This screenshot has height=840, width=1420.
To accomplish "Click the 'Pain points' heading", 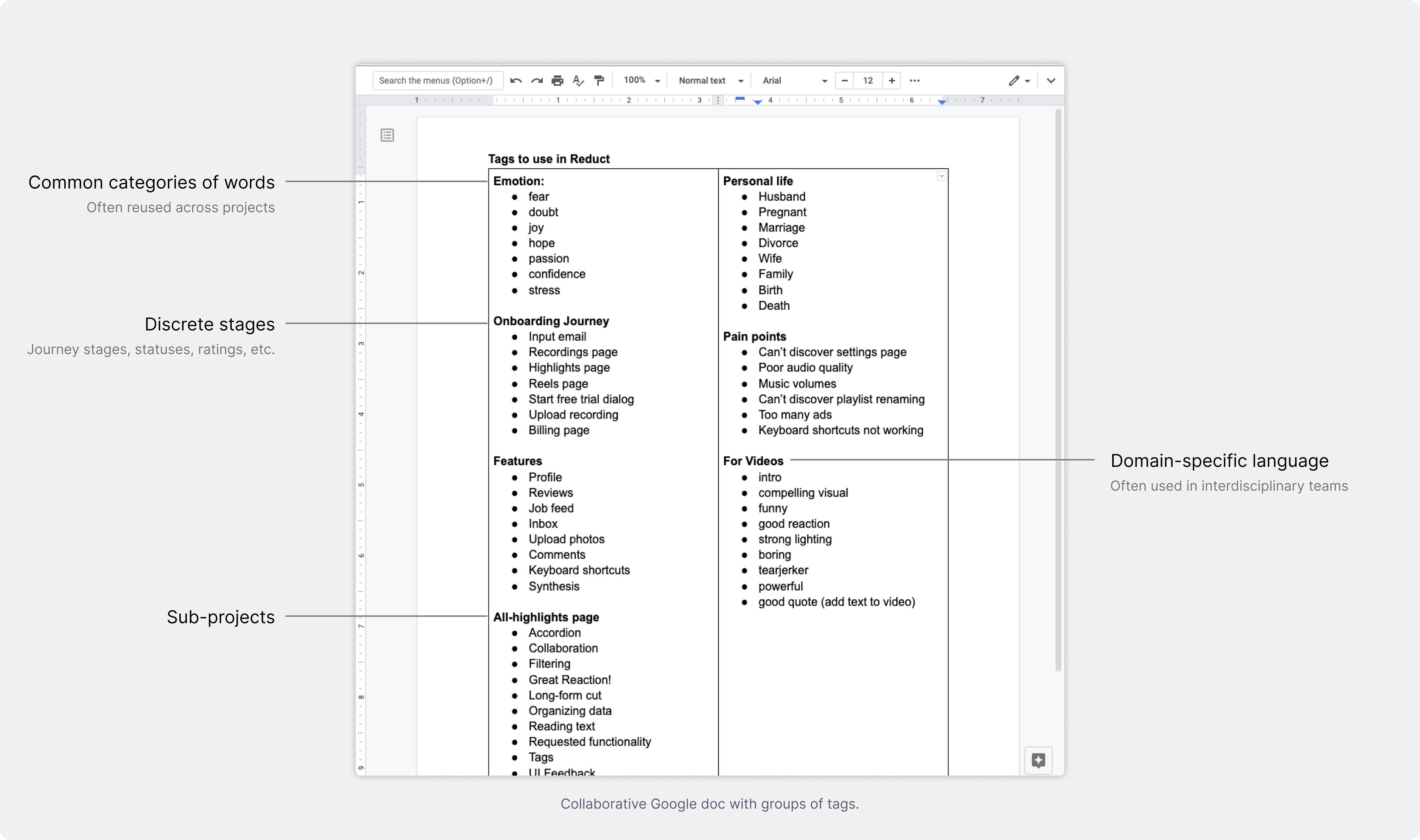I will [x=754, y=336].
